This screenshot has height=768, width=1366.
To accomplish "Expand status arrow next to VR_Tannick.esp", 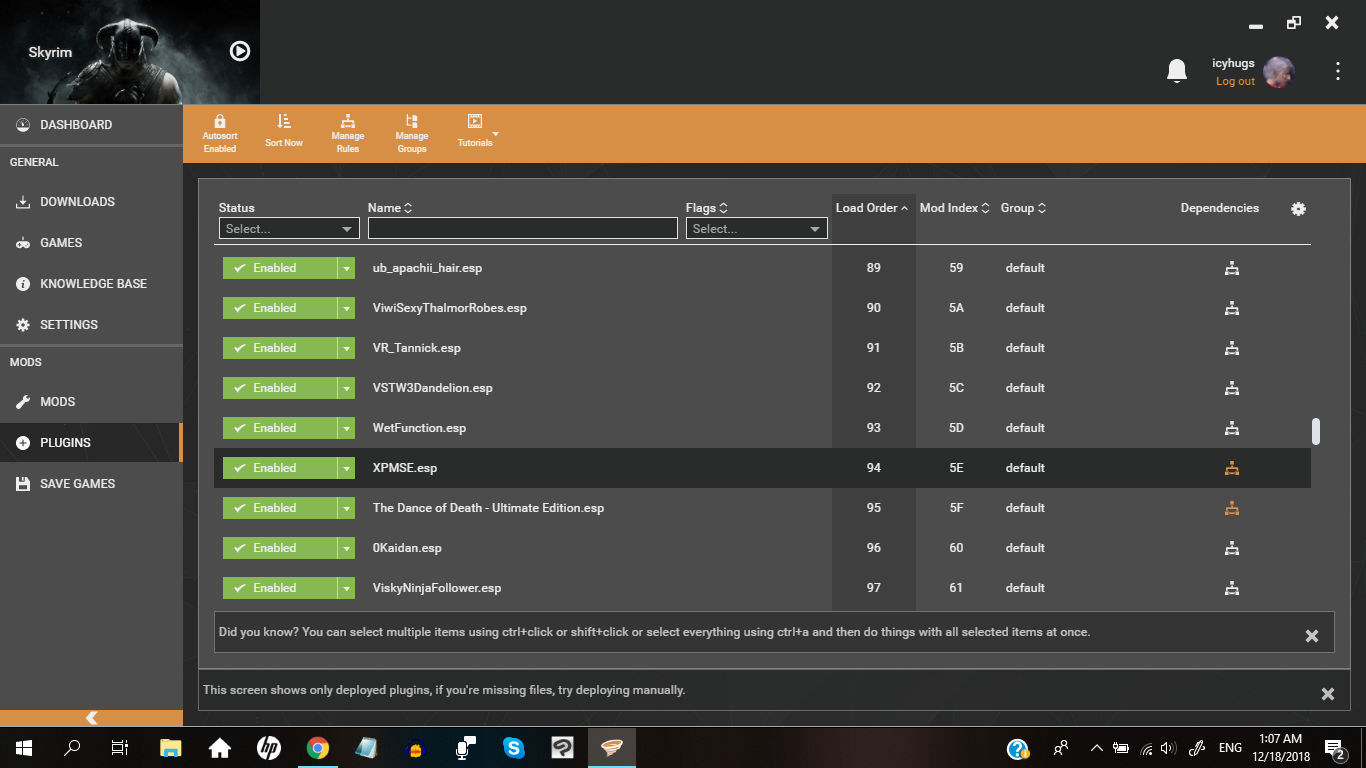I will [x=346, y=348].
